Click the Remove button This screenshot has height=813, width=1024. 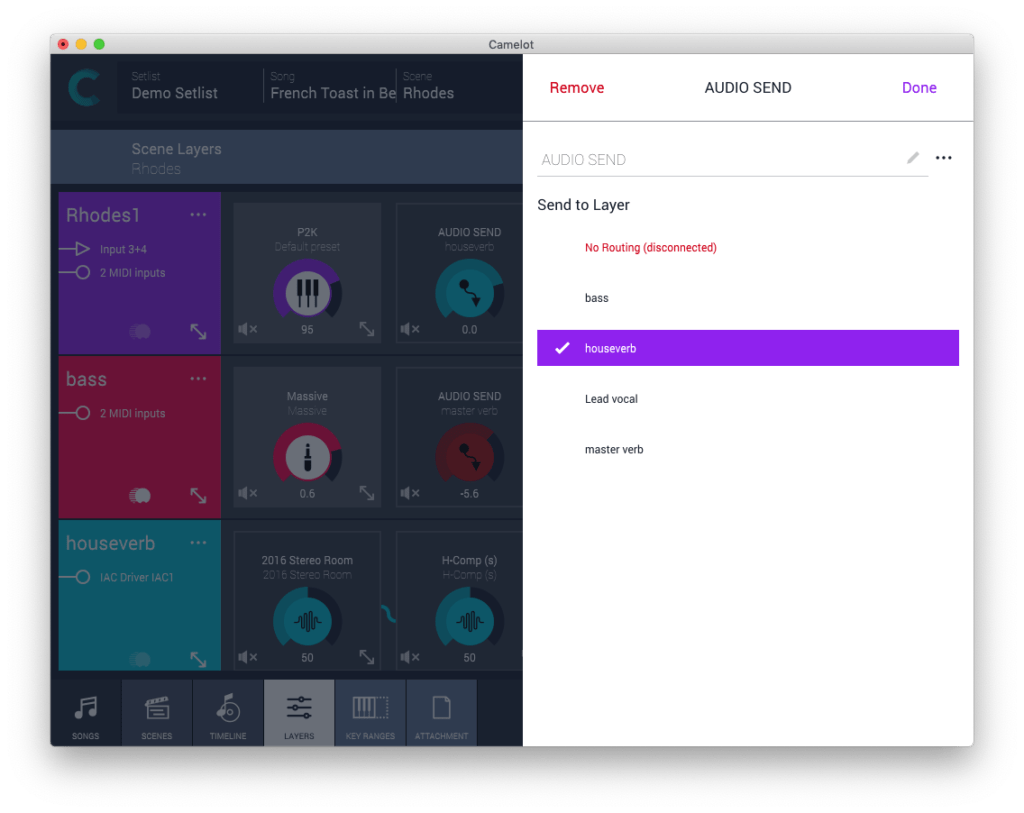(x=576, y=87)
